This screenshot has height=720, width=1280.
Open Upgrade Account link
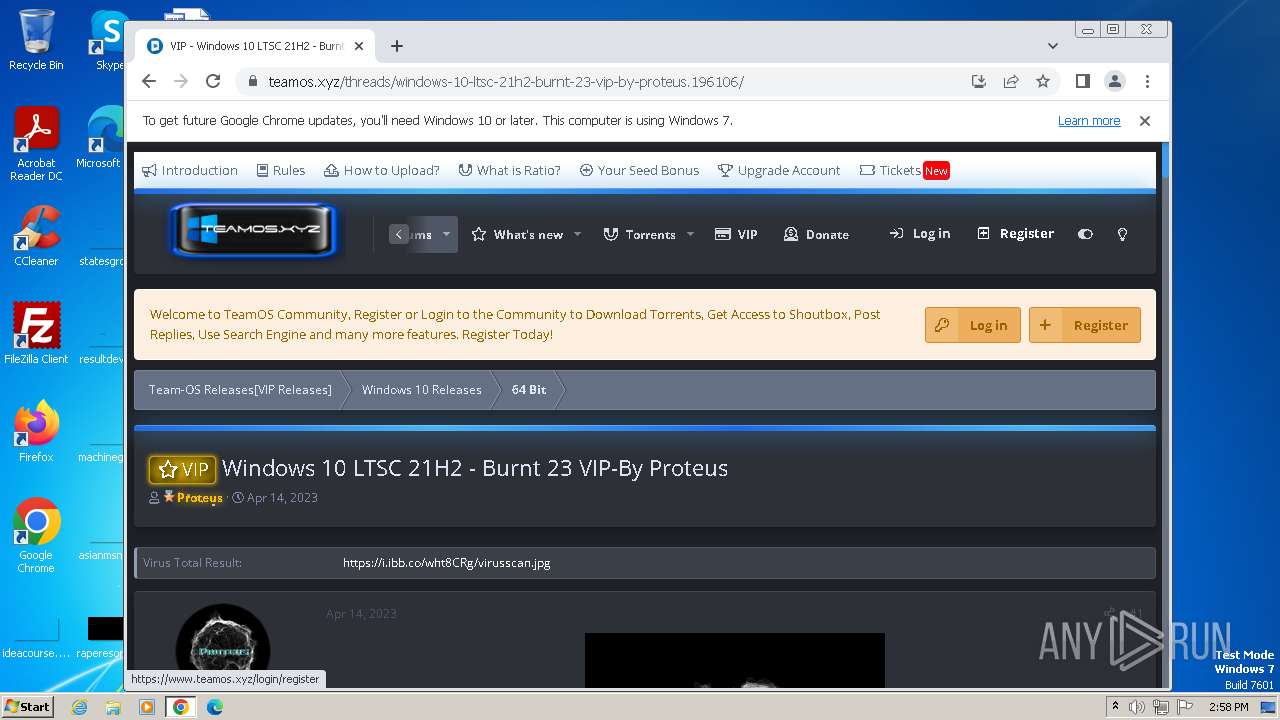click(x=779, y=170)
